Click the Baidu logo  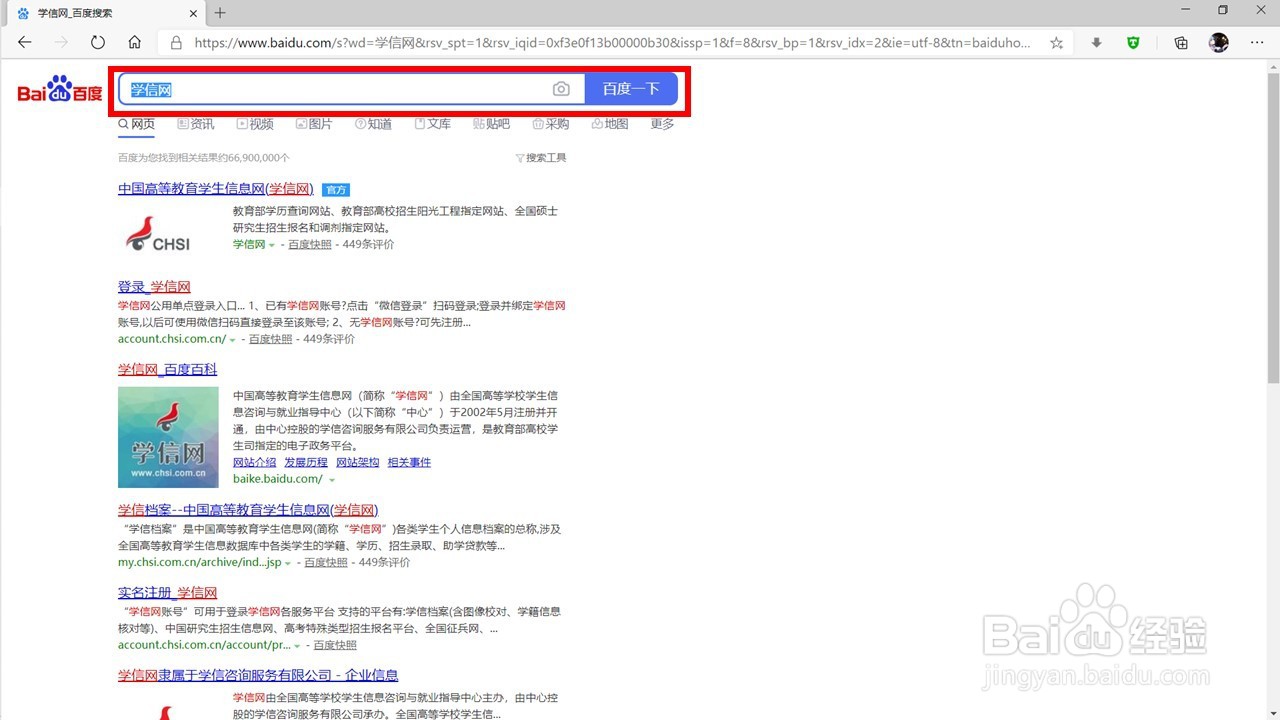(60, 90)
